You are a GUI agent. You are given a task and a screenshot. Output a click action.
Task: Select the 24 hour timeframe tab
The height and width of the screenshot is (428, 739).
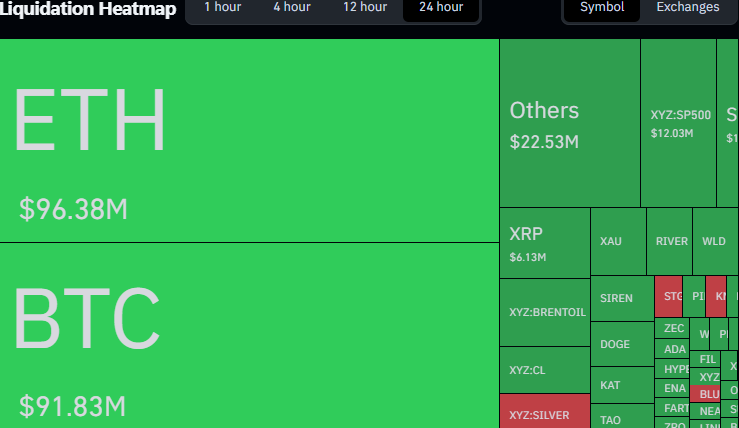coord(441,8)
